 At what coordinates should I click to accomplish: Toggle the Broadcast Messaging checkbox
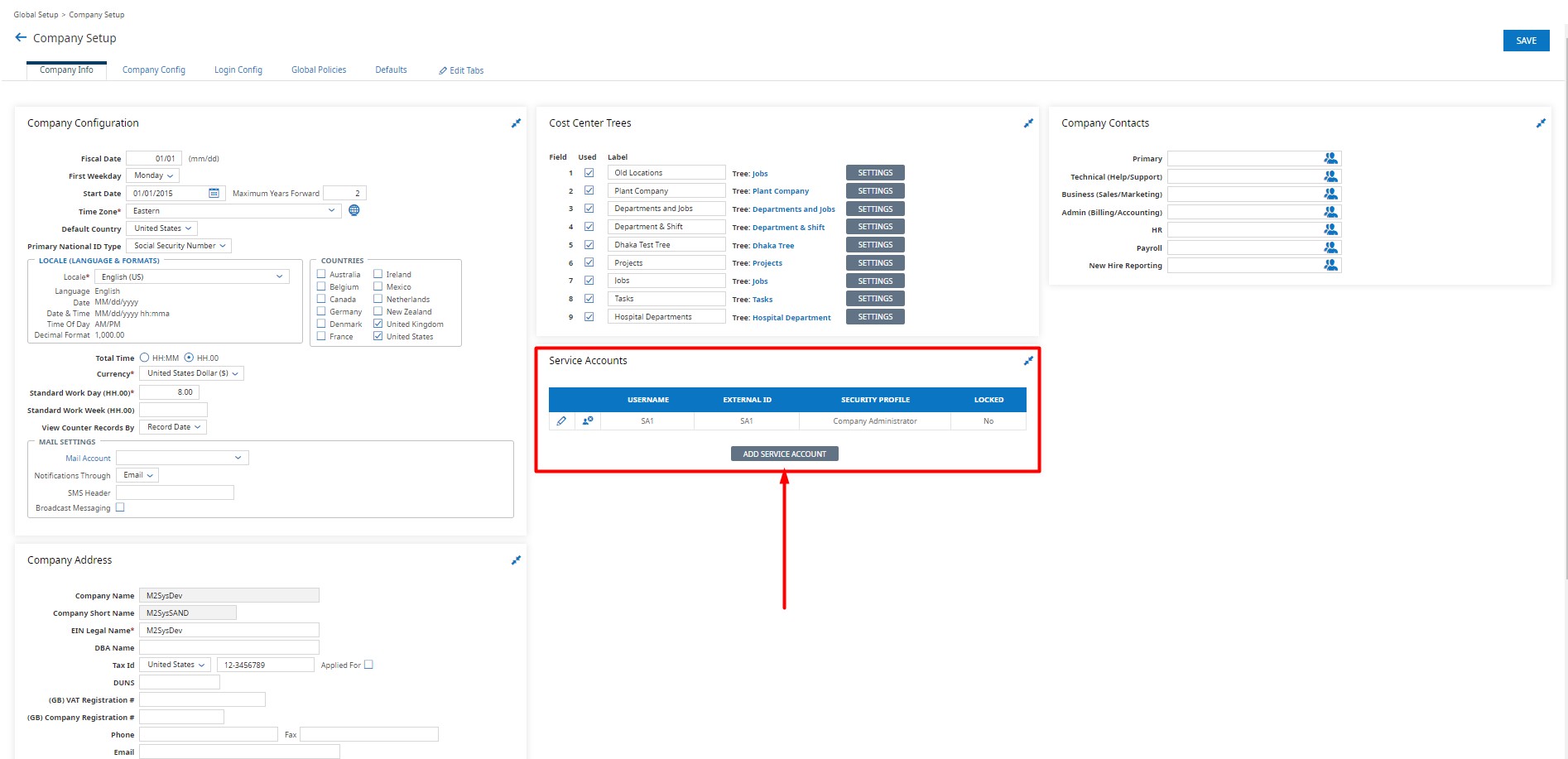pos(120,507)
